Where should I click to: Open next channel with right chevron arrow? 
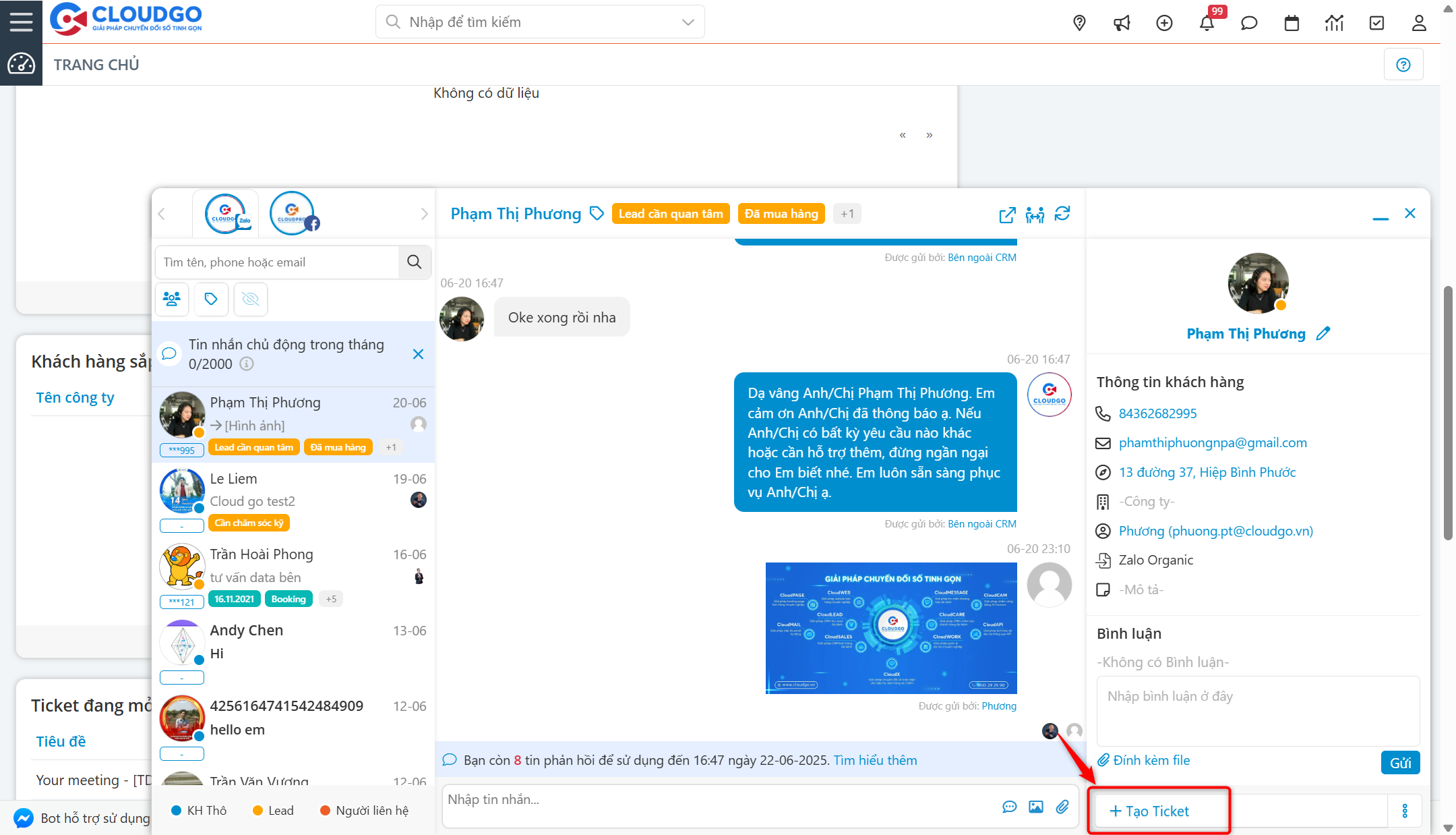pyautogui.click(x=424, y=213)
